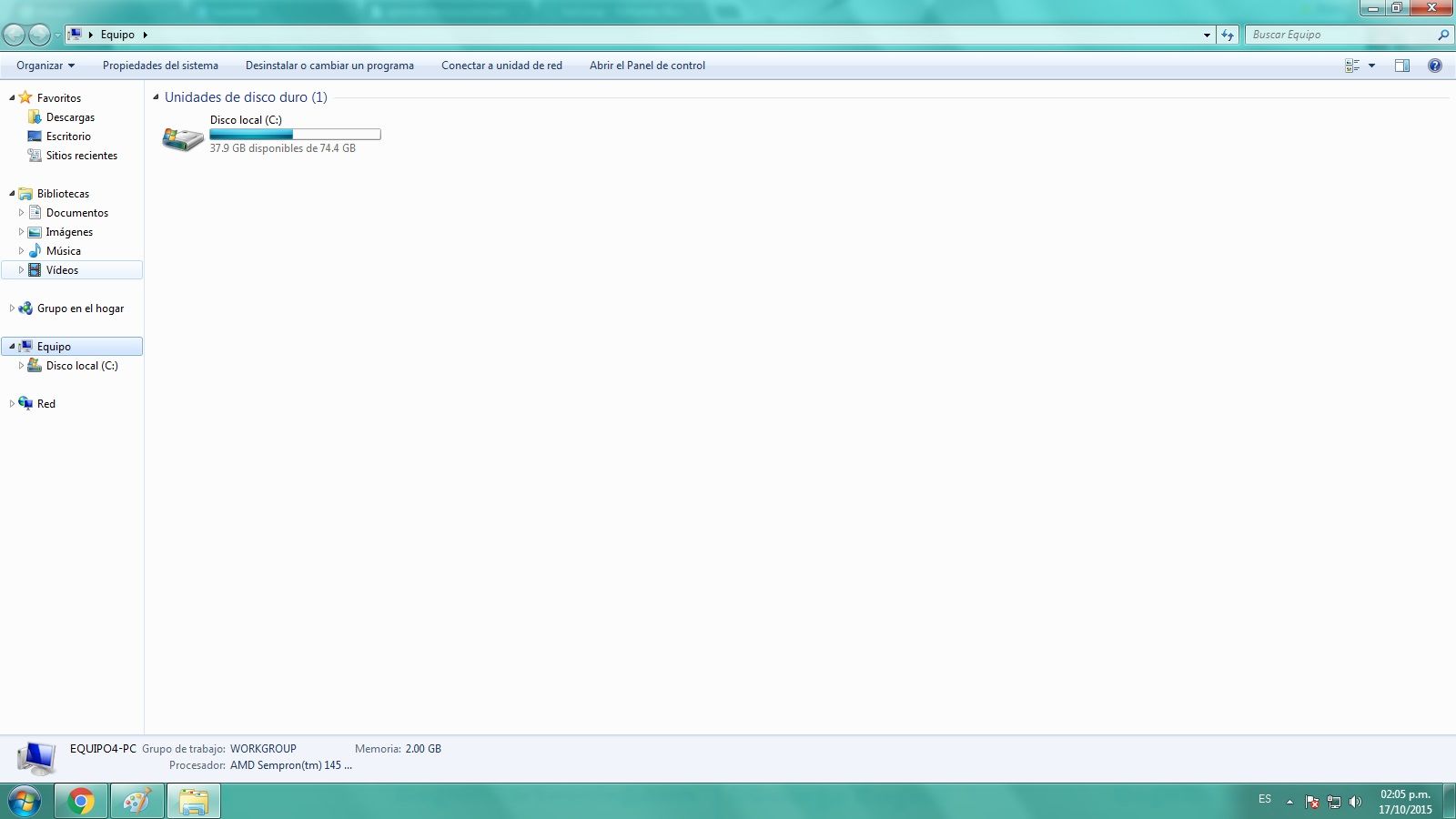Open the Organizar menu
Screen dimensions: 1456x819
click(x=45, y=66)
